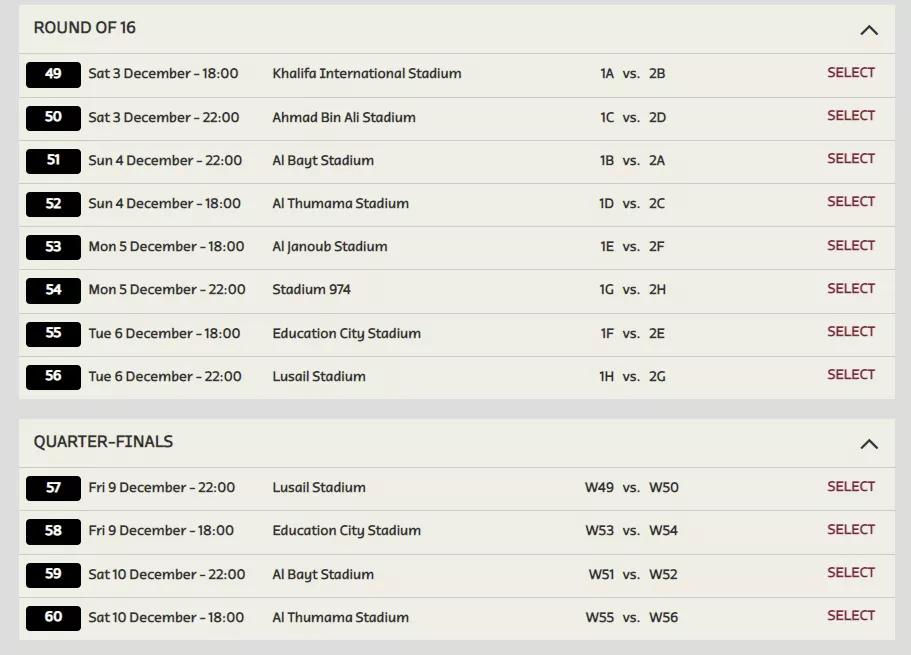Click the W53 vs. W54 matchup text
The width and height of the screenshot is (911, 655).
point(631,531)
